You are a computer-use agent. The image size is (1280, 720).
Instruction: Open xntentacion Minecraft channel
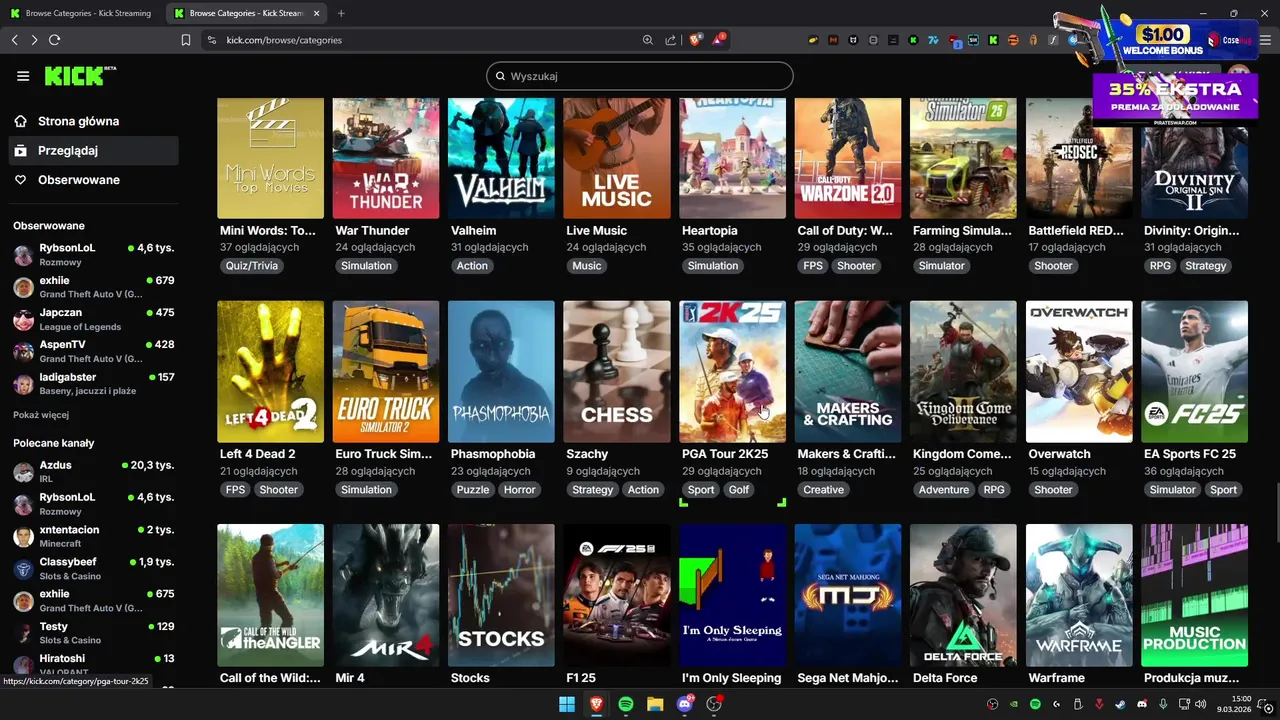pos(93,536)
